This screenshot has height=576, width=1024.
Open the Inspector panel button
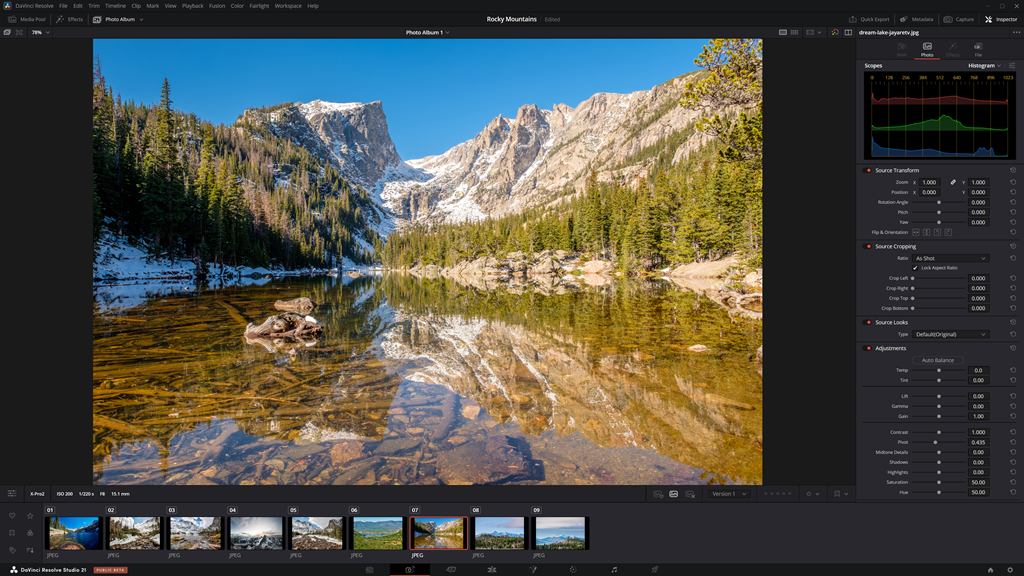coord(1001,19)
